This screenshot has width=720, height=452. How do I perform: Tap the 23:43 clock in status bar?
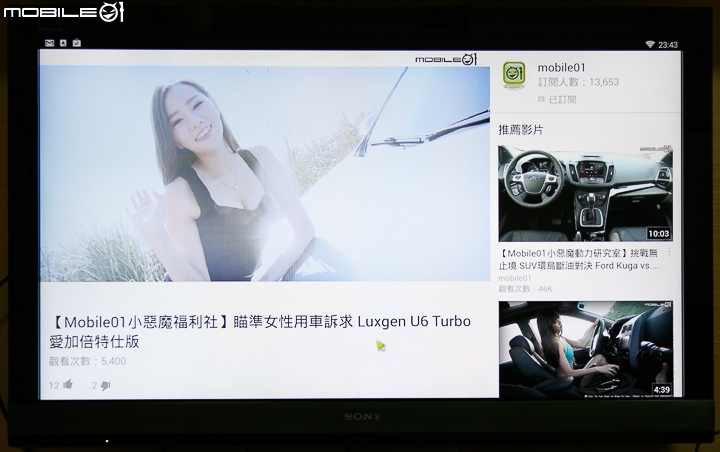668,45
